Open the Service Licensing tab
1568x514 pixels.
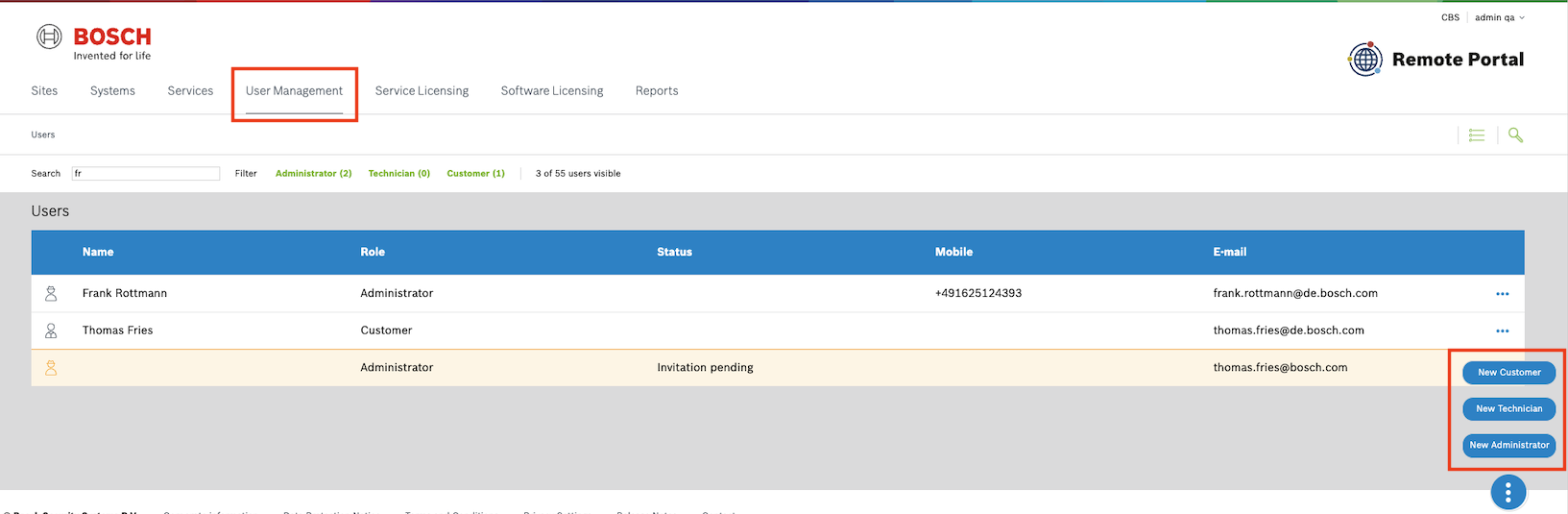tap(422, 91)
